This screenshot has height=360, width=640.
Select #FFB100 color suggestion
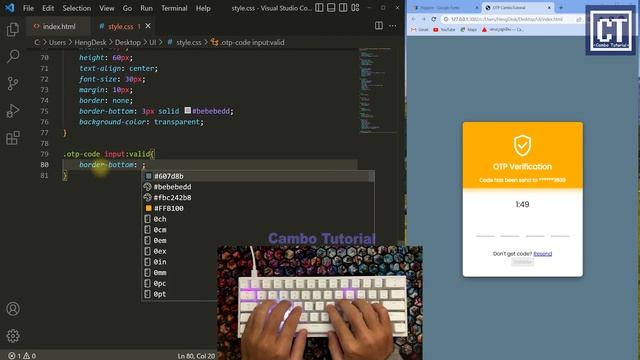point(258,208)
